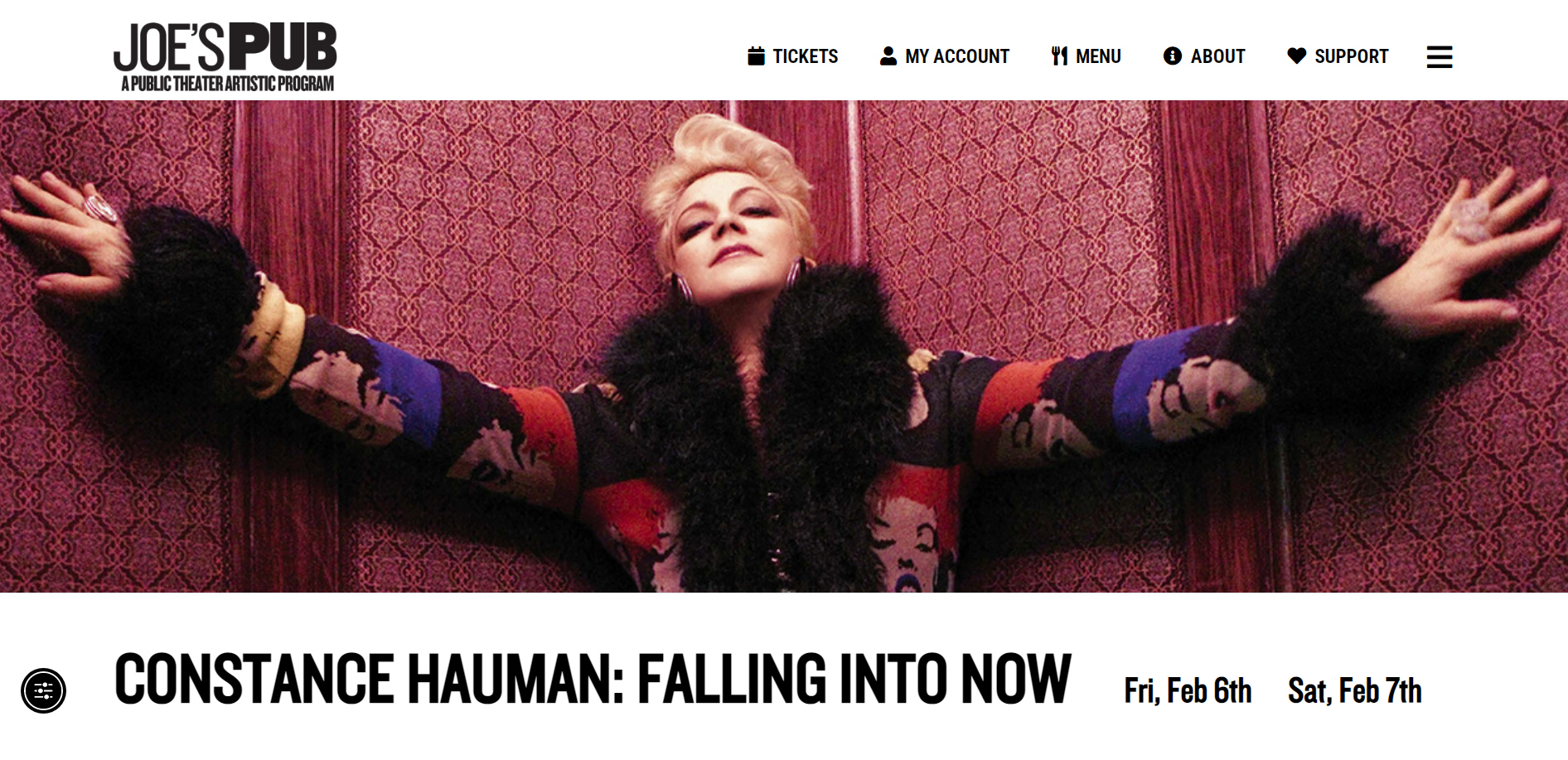The width and height of the screenshot is (1568, 760).
Task: Open the About section label
Action: [x=1217, y=56]
